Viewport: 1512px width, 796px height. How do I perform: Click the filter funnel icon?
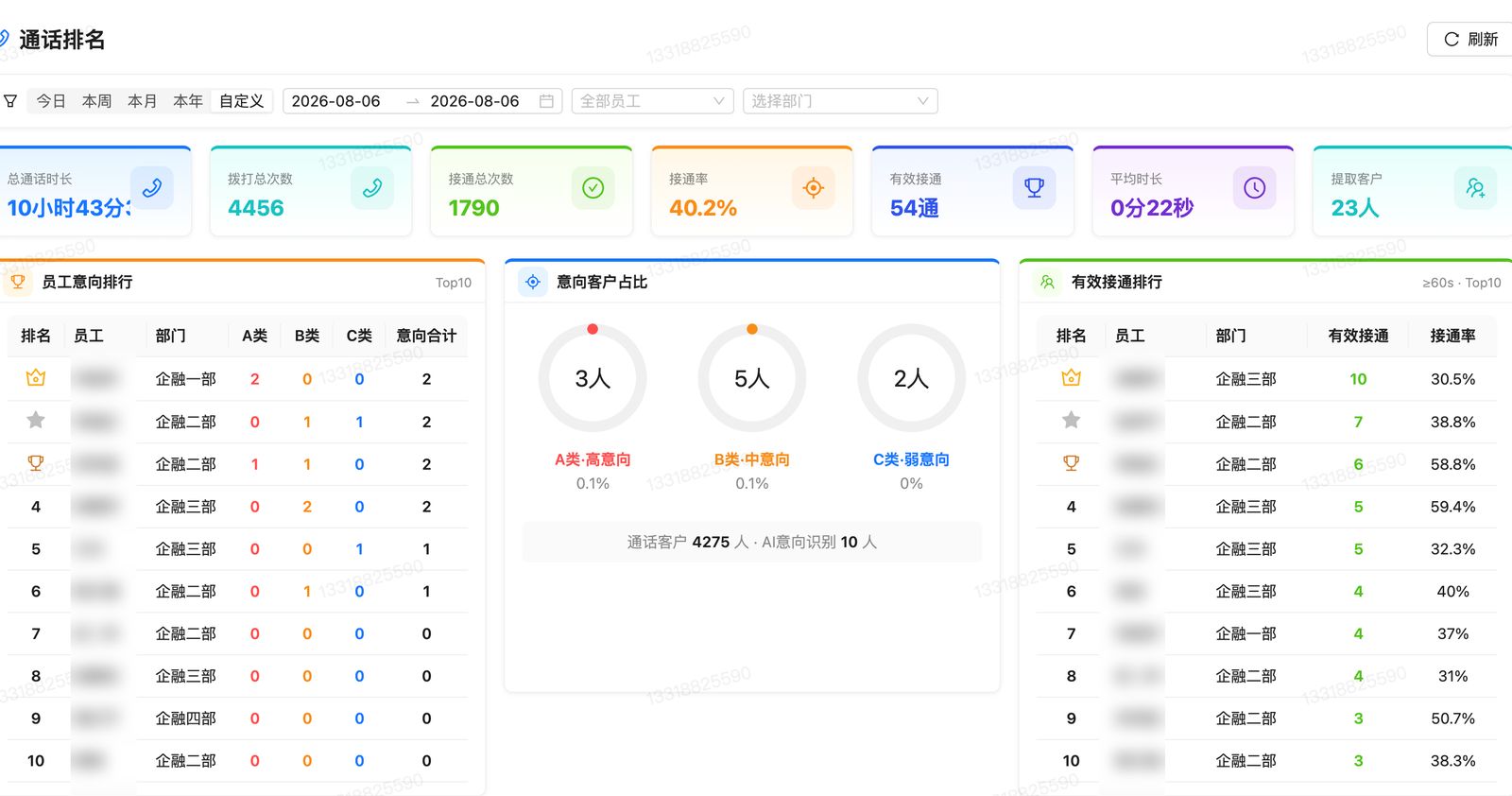click(10, 101)
